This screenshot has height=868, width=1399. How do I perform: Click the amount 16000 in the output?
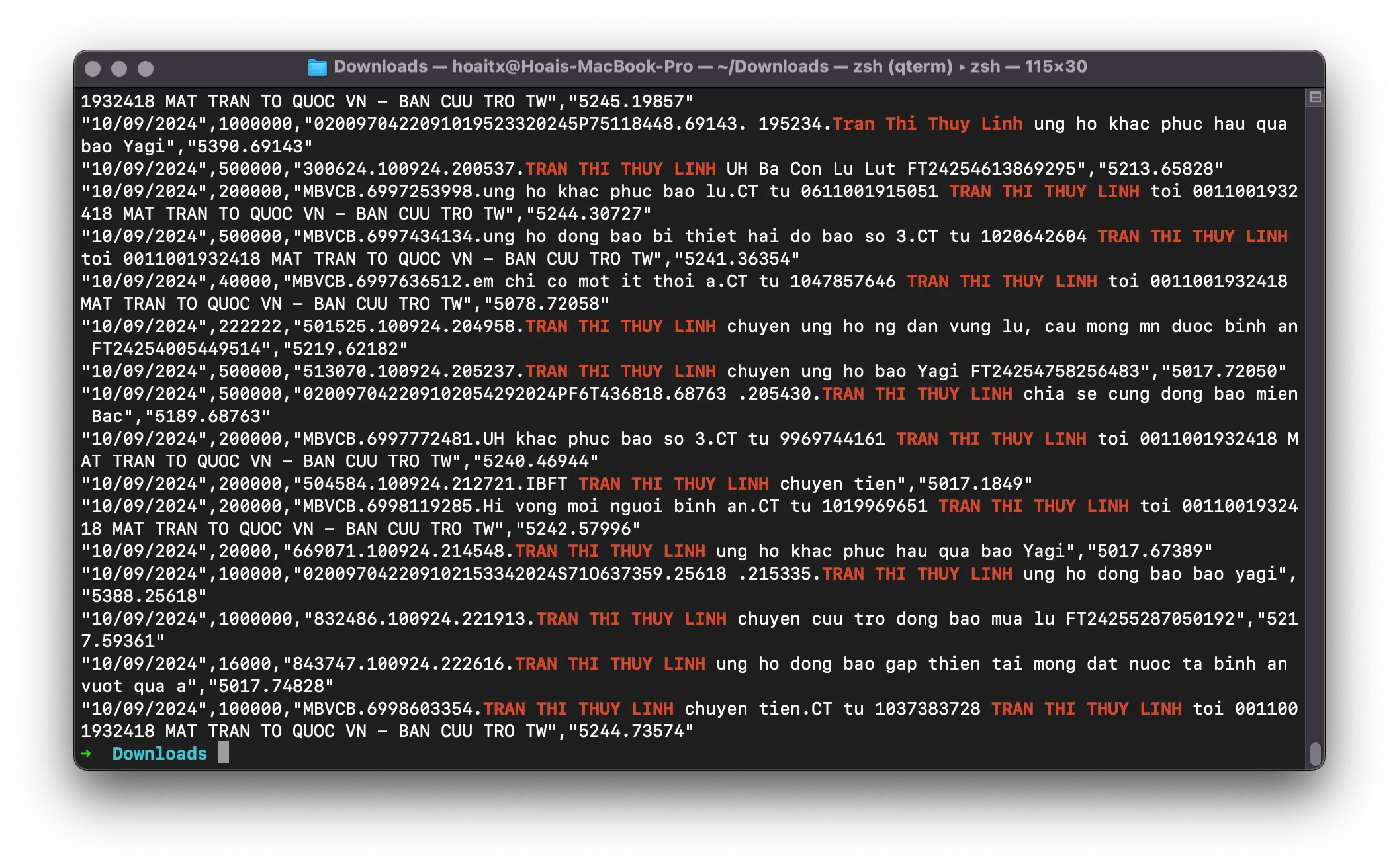[245, 664]
